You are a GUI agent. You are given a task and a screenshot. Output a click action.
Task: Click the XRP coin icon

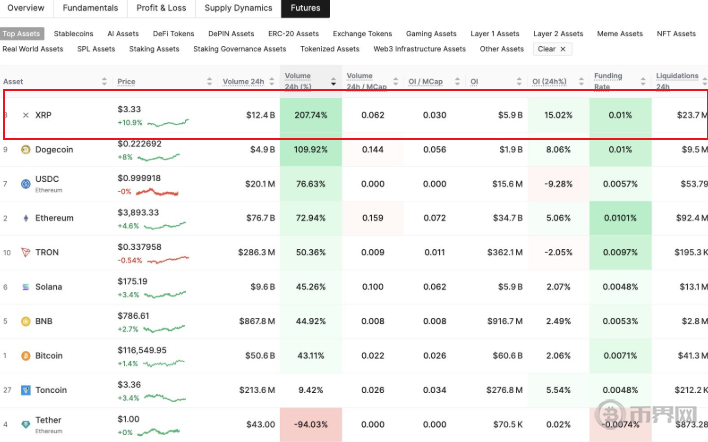click(x=26, y=116)
